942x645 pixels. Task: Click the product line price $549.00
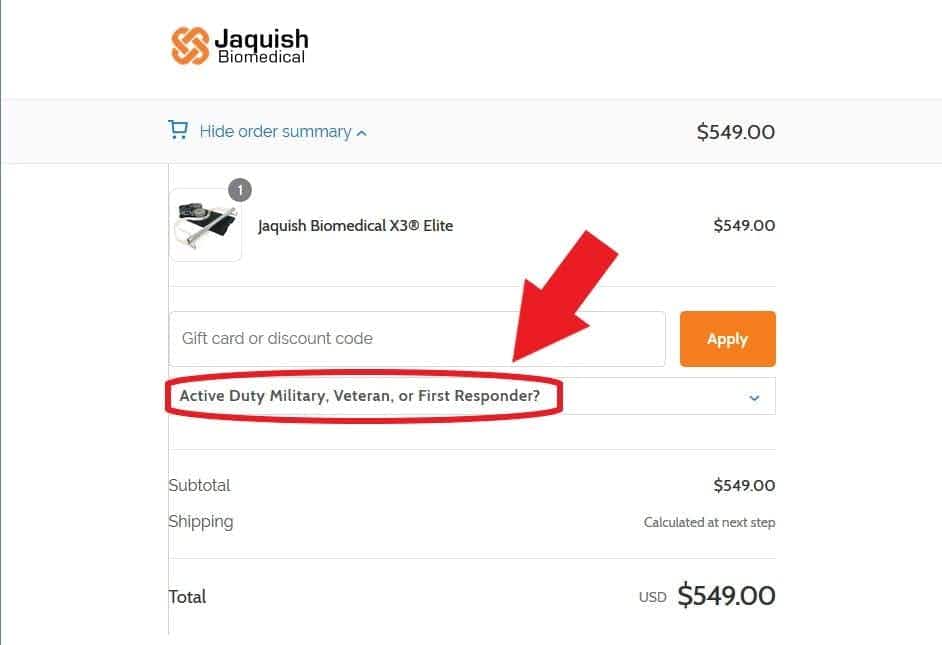[743, 226]
